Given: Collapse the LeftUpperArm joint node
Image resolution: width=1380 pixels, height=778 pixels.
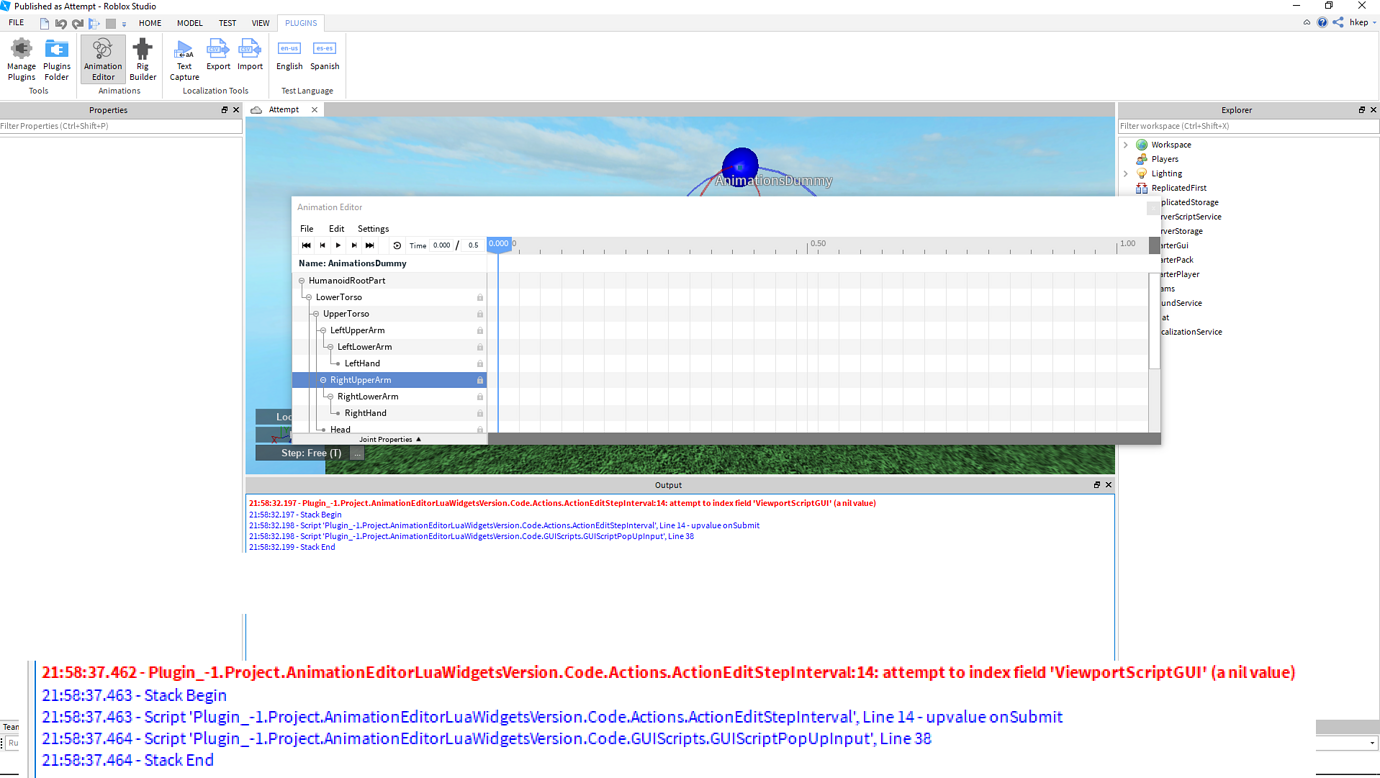Looking at the screenshot, I should click(x=323, y=330).
